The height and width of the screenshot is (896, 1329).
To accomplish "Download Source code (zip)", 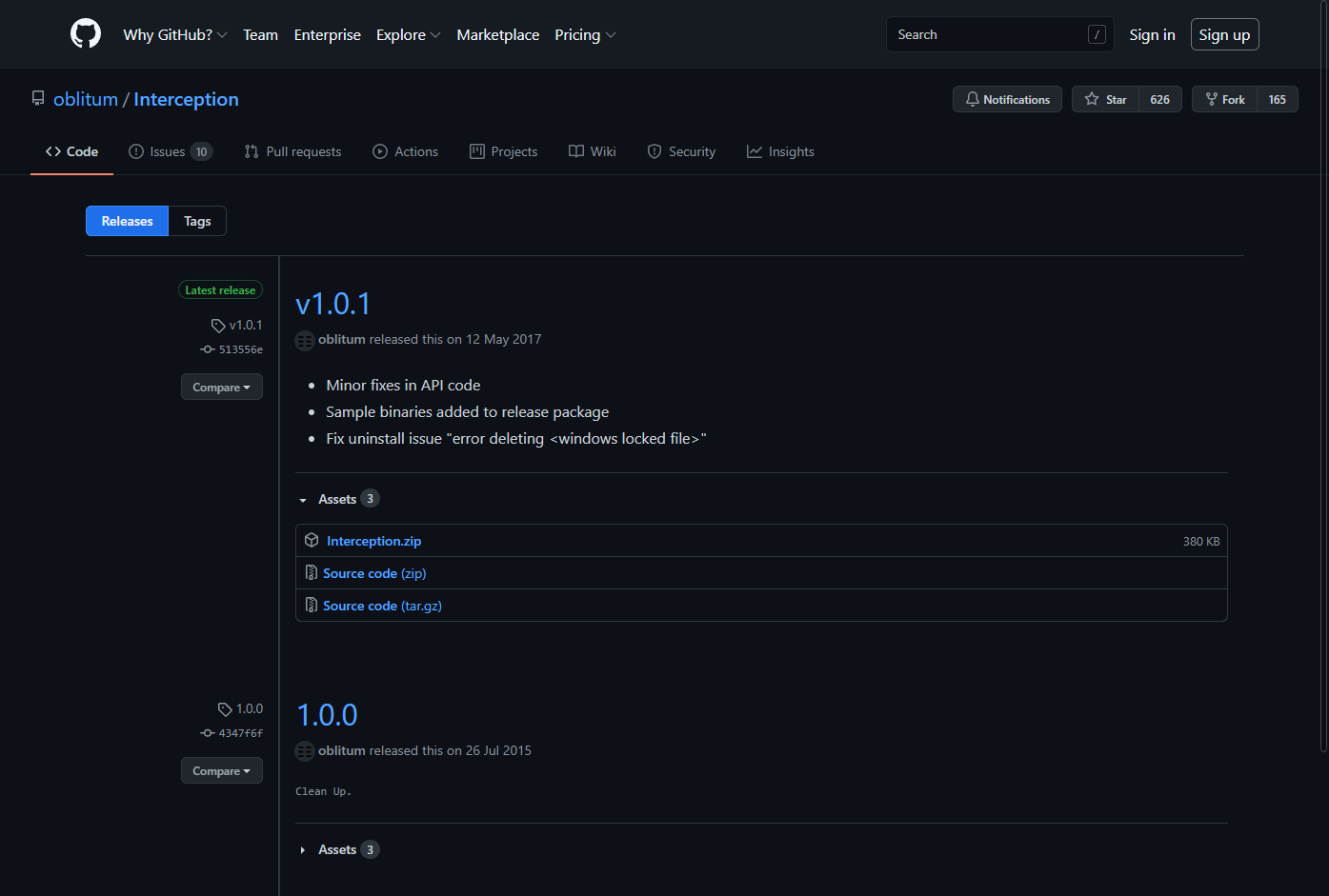I will (374, 573).
